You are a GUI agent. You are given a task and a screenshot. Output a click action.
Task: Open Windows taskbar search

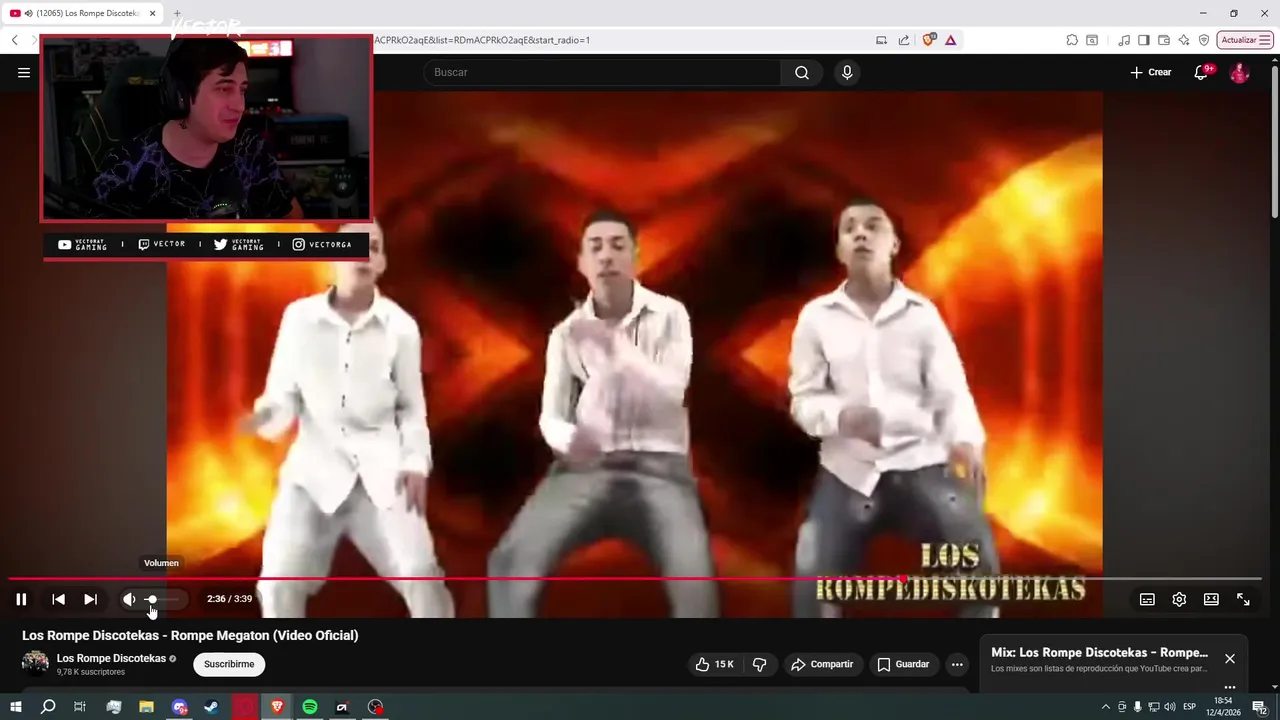(48, 707)
